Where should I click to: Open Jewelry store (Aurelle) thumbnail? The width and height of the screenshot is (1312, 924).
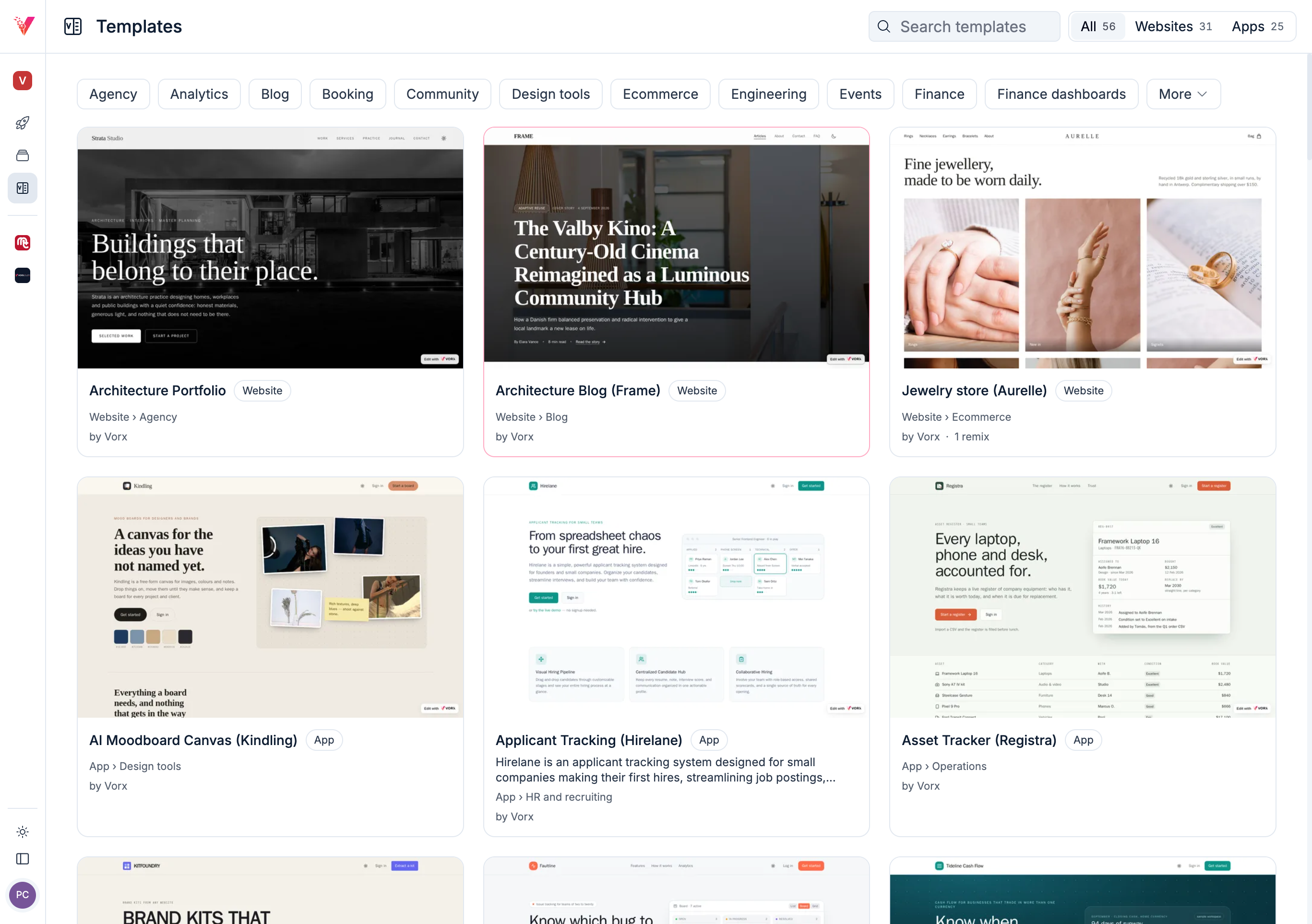coord(1082,248)
